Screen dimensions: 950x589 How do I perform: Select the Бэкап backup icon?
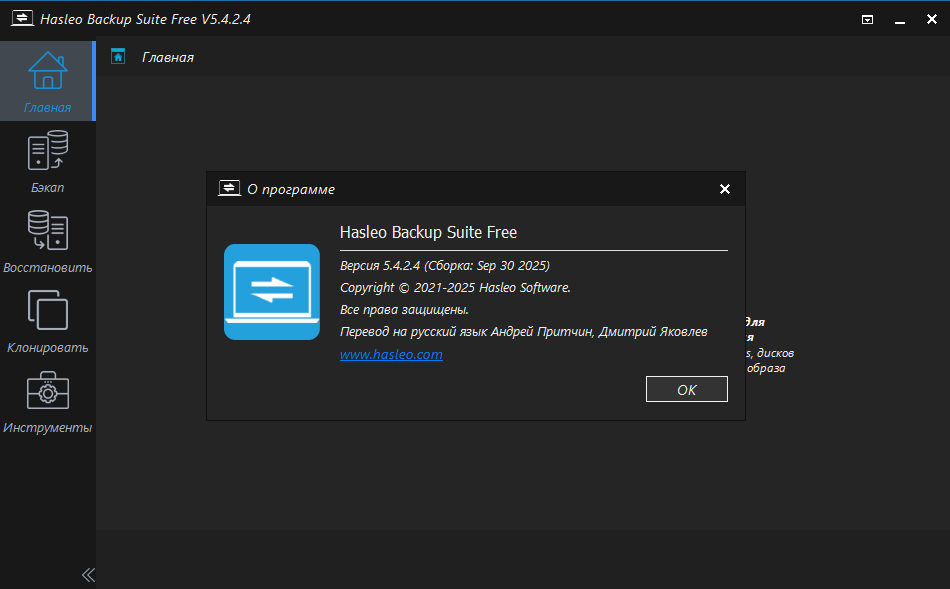pos(47,160)
